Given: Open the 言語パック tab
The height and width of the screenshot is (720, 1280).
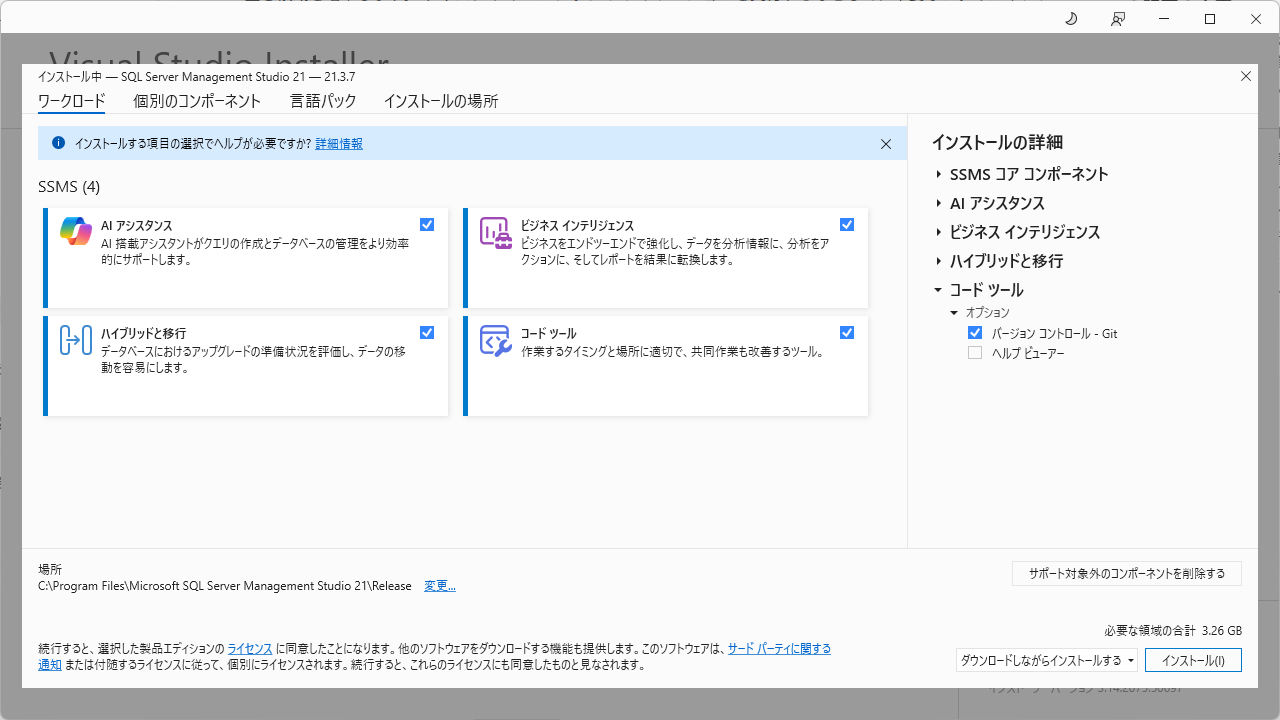Looking at the screenshot, I should (323, 101).
